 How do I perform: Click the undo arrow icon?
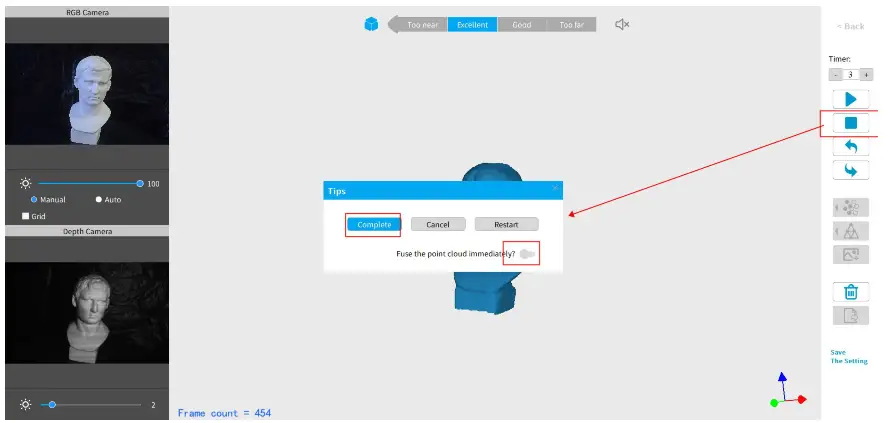coord(850,146)
